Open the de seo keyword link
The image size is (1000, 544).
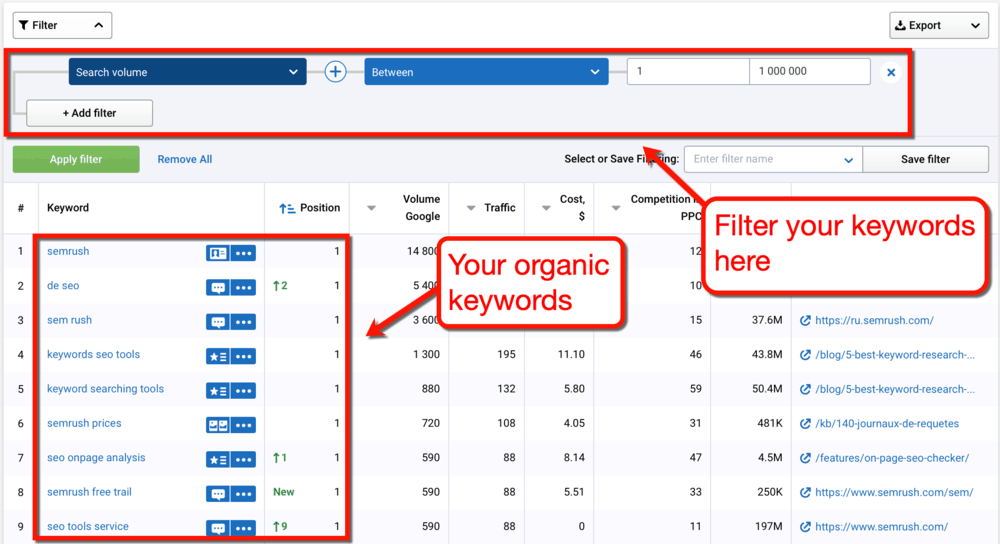tap(63, 286)
